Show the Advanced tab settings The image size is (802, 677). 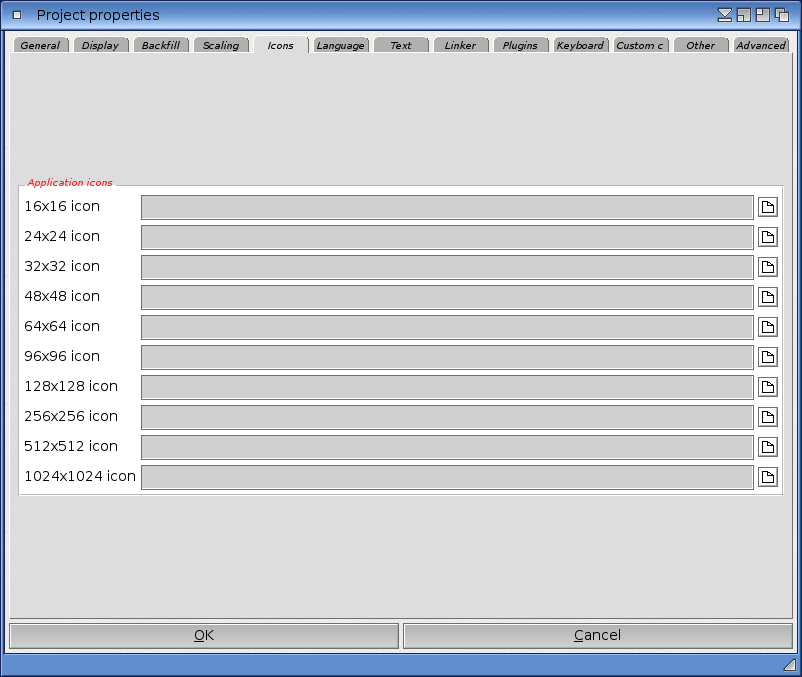[761, 45]
